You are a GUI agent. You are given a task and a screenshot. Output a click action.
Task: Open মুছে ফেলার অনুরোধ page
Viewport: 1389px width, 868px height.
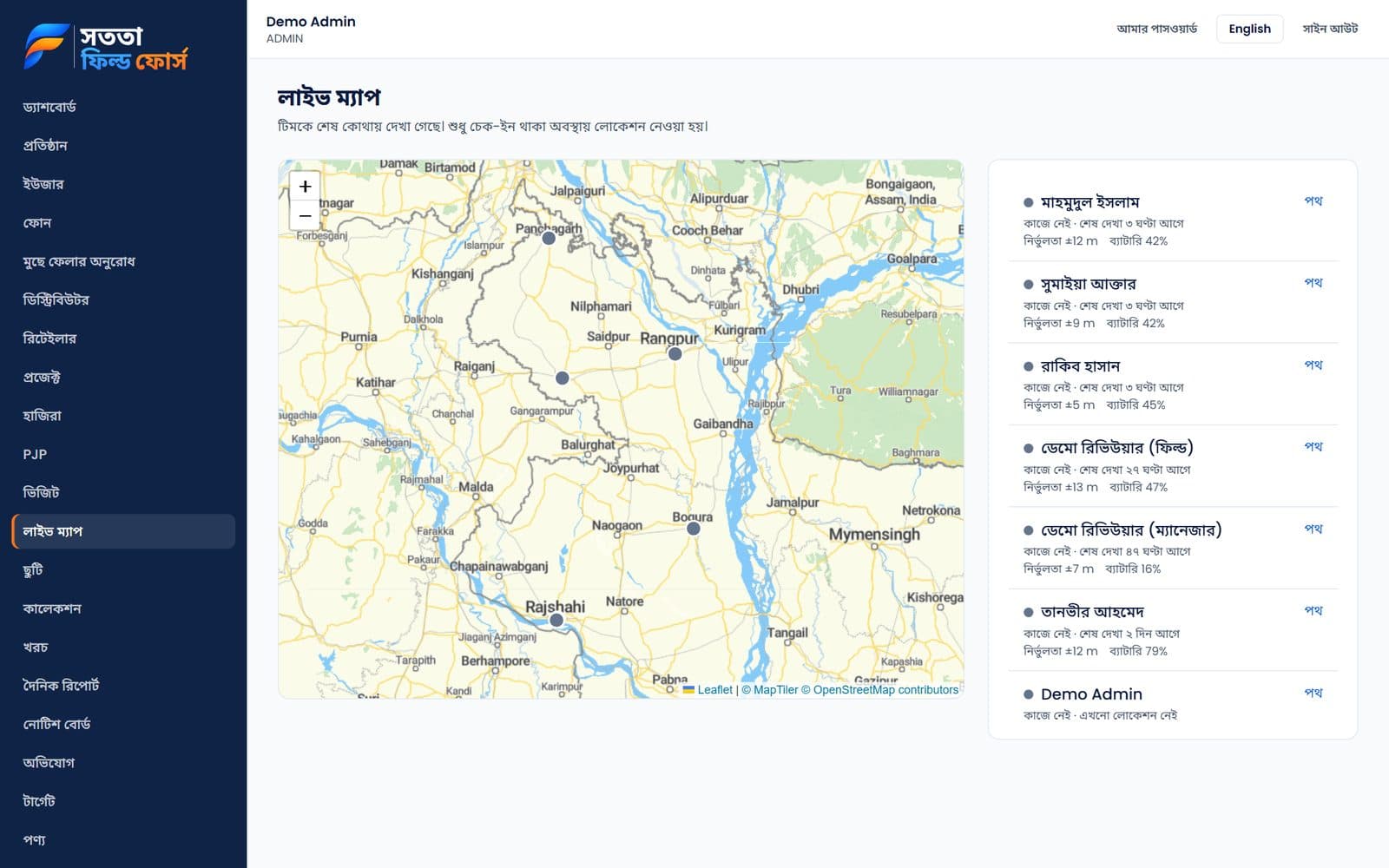click(x=123, y=261)
